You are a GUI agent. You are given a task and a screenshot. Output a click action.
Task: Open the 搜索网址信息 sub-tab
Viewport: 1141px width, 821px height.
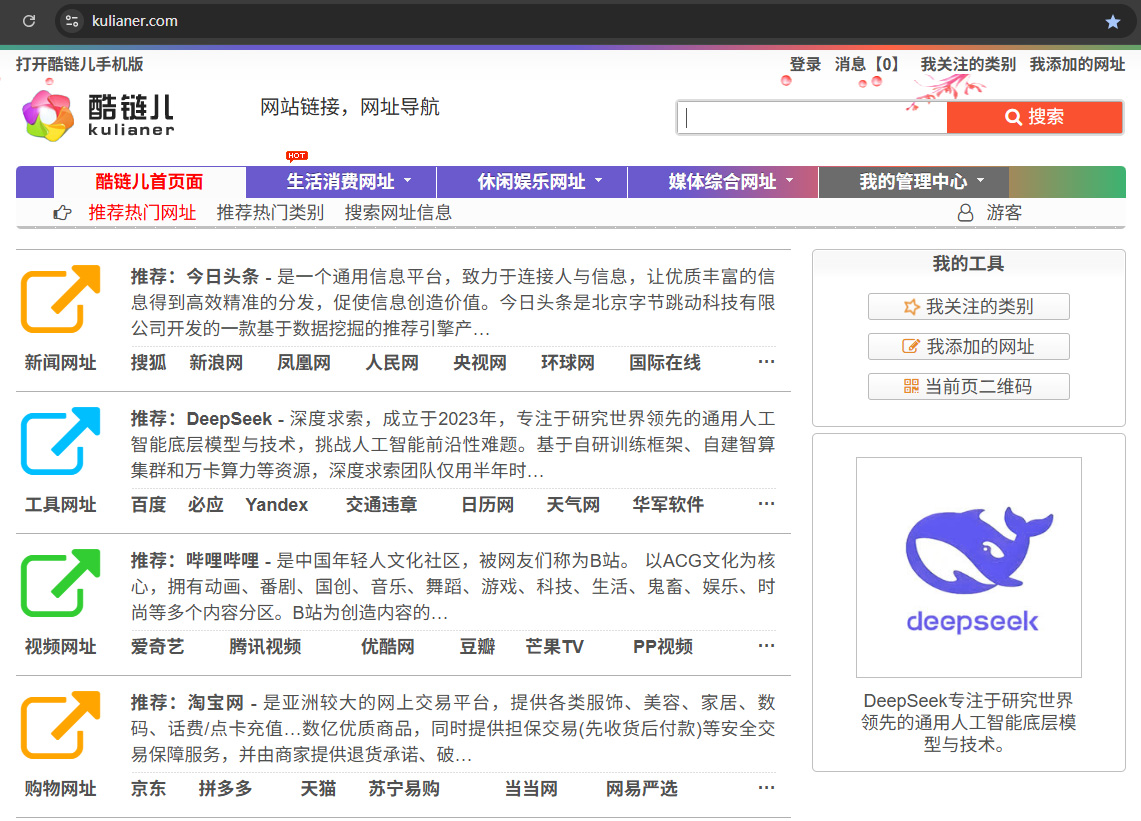[398, 213]
